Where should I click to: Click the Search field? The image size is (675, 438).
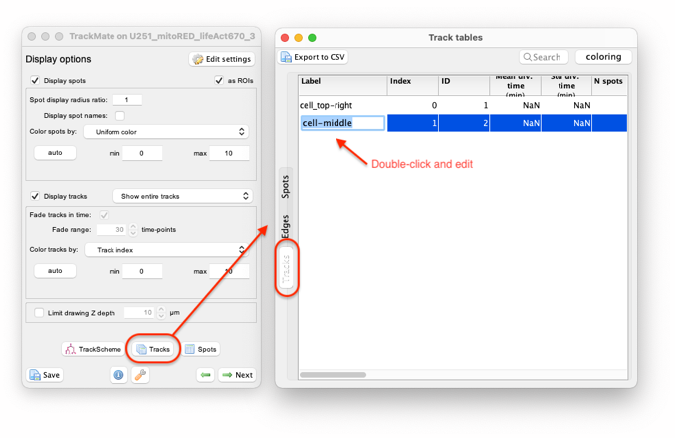point(544,57)
